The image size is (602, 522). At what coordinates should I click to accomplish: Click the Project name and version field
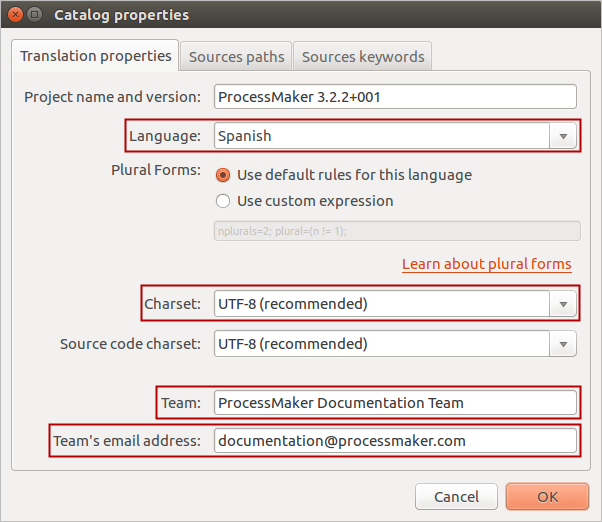pos(395,96)
